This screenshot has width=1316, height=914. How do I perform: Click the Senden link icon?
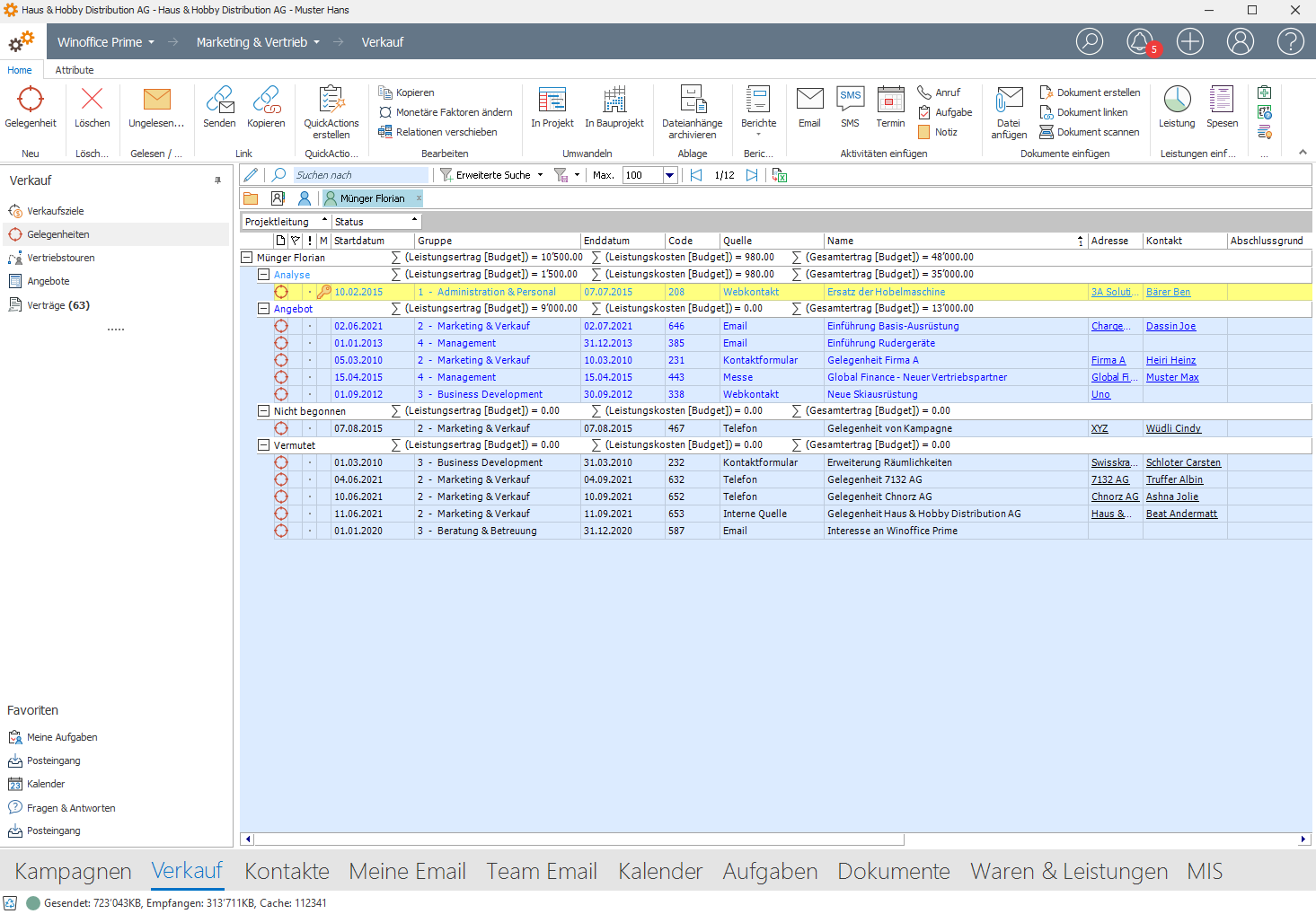click(219, 108)
